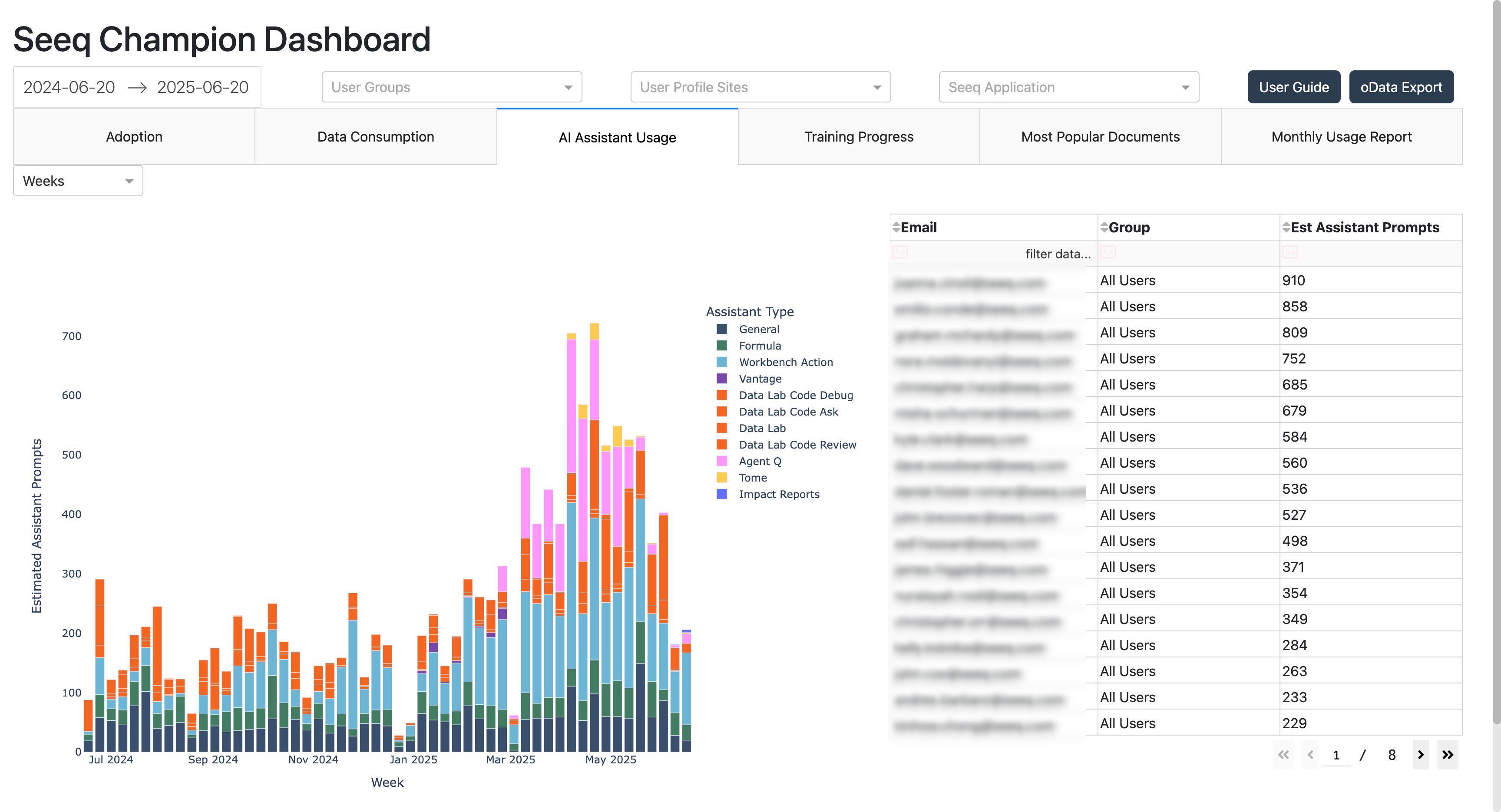
Task: Sort table by the Email column icon
Action: click(x=896, y=227)
